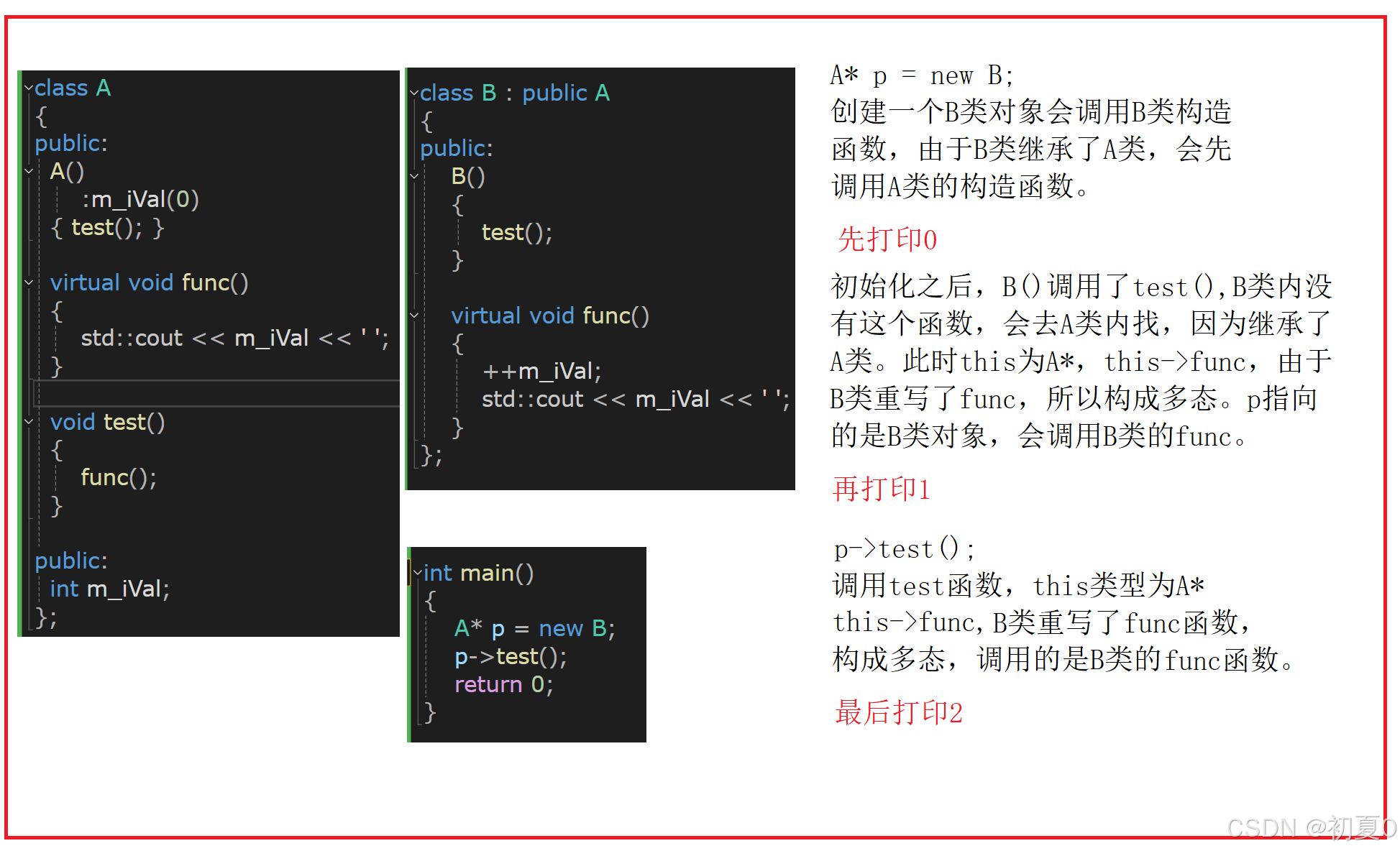Screen dimensions: 1400x851
Task: Click the red text '最后打印2'
Action: pyautogui.click(x=898, y=712)
